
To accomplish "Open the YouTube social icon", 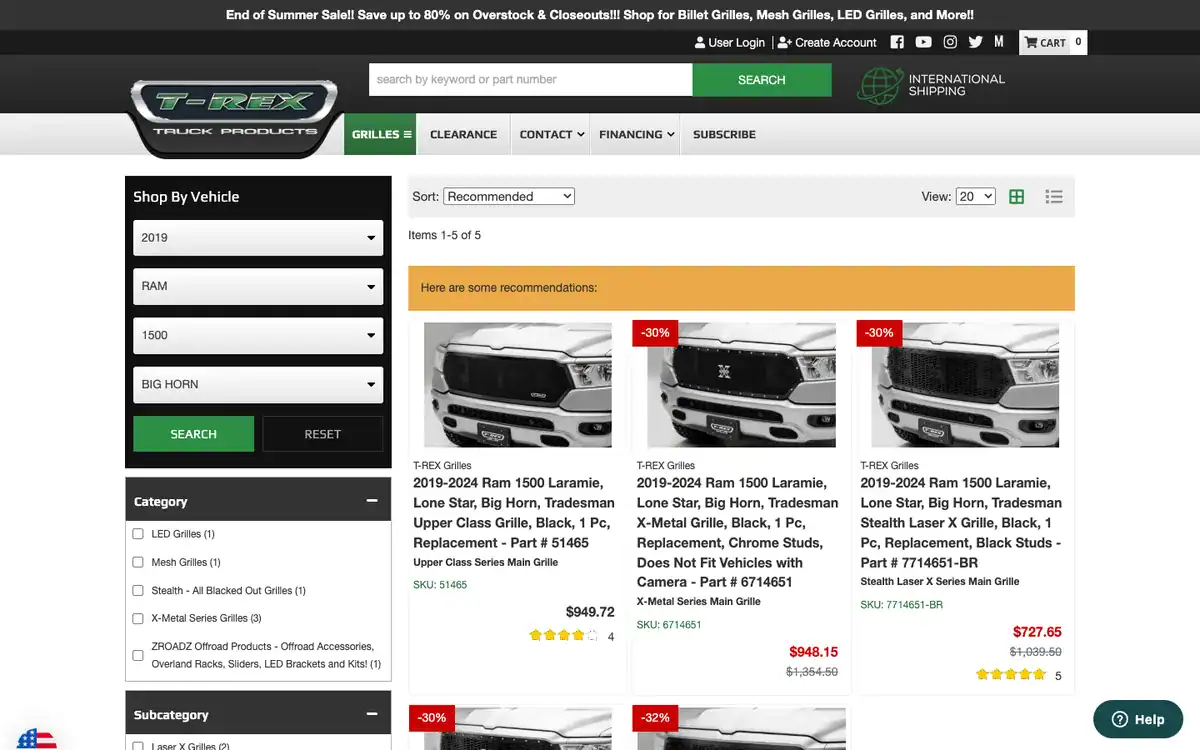I will (x=923, y=42).
